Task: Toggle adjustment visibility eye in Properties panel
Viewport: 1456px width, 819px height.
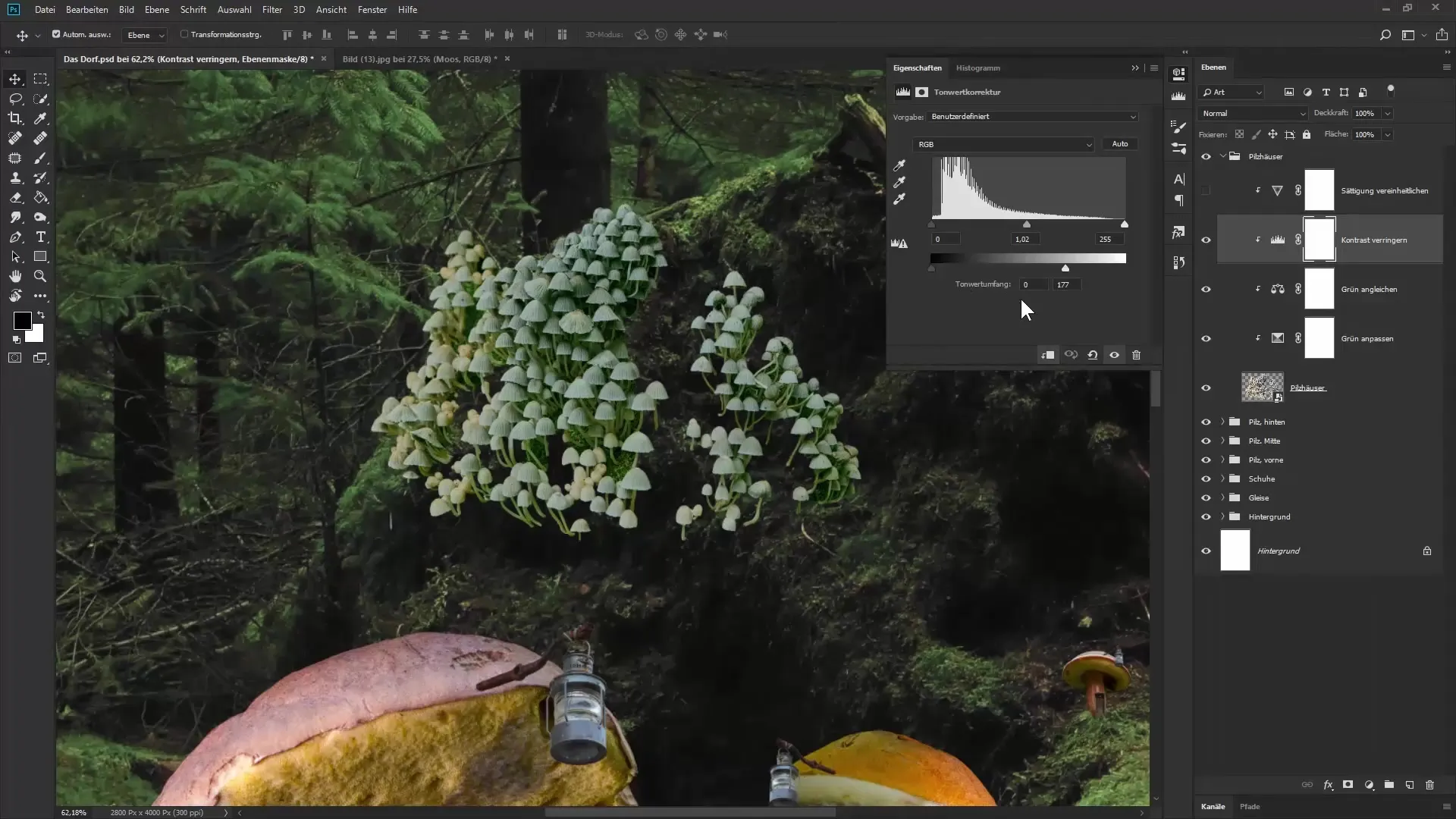Action: 1114,355
